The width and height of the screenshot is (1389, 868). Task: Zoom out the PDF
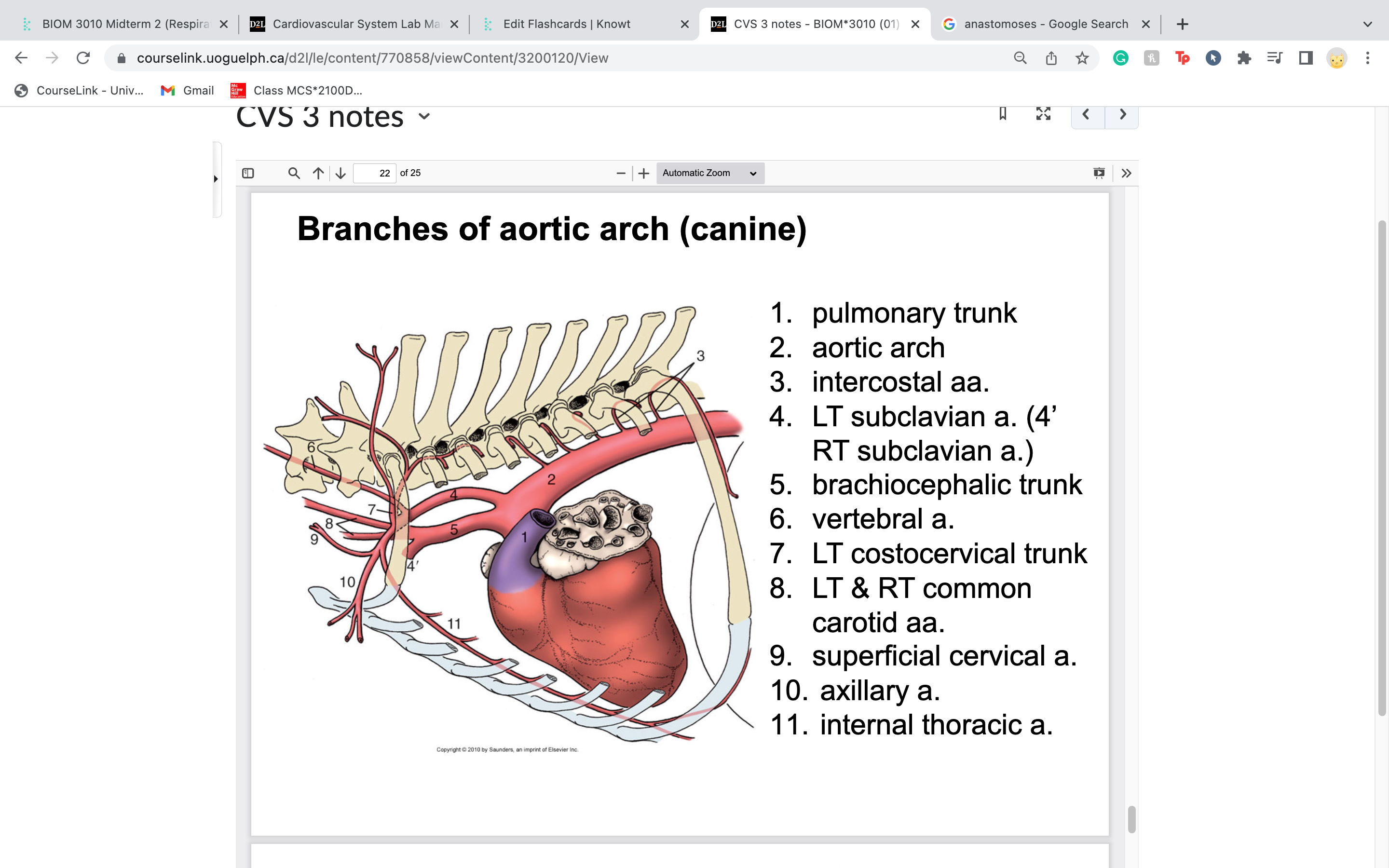620,173
